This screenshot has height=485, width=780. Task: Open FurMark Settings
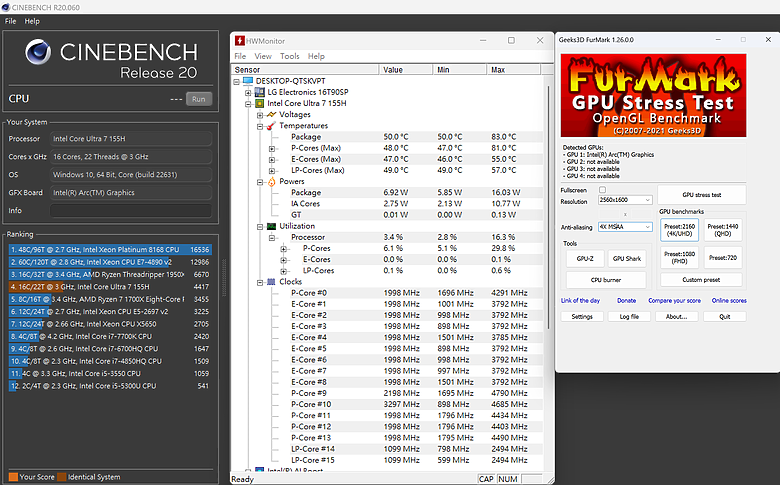582,316
